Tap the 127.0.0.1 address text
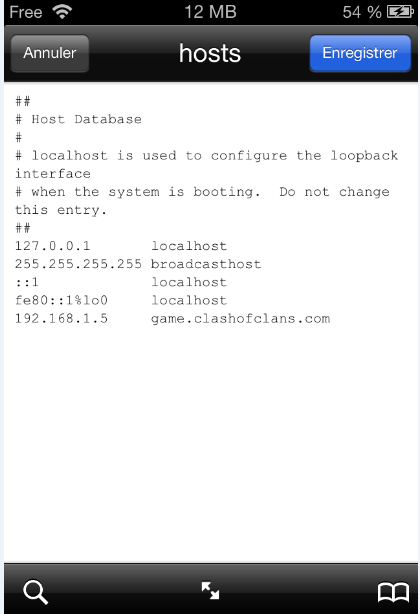Screen dimensions: 420x614 (52, 246)
